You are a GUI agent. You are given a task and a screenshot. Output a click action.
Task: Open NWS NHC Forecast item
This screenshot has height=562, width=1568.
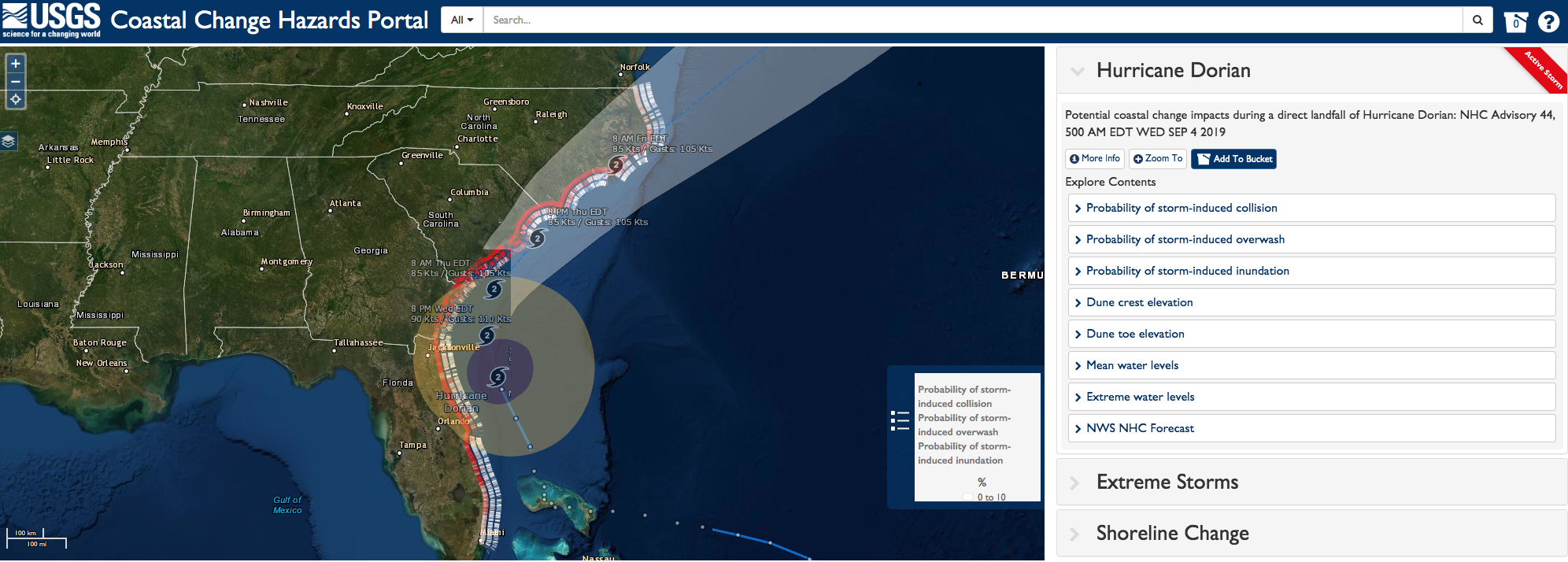click(1140, 428)
